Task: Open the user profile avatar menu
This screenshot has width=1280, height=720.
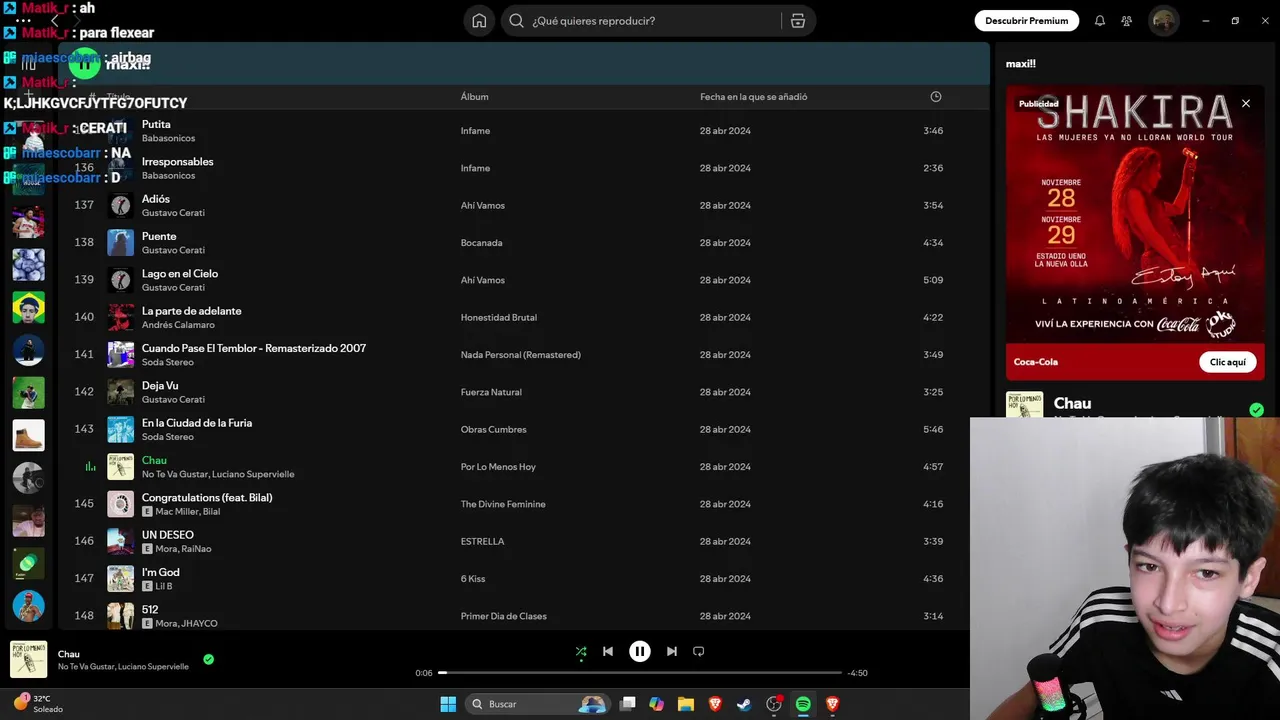Action: (x=1163, y=20)
